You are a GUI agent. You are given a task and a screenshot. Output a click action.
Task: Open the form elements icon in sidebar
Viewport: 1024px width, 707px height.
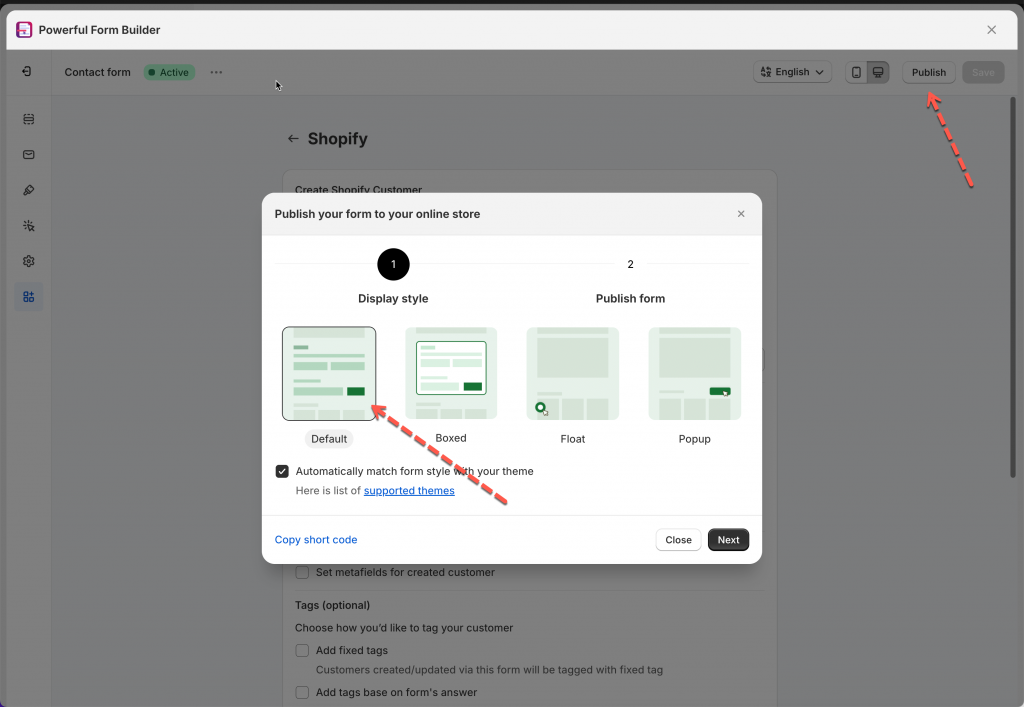coord(28,119)
